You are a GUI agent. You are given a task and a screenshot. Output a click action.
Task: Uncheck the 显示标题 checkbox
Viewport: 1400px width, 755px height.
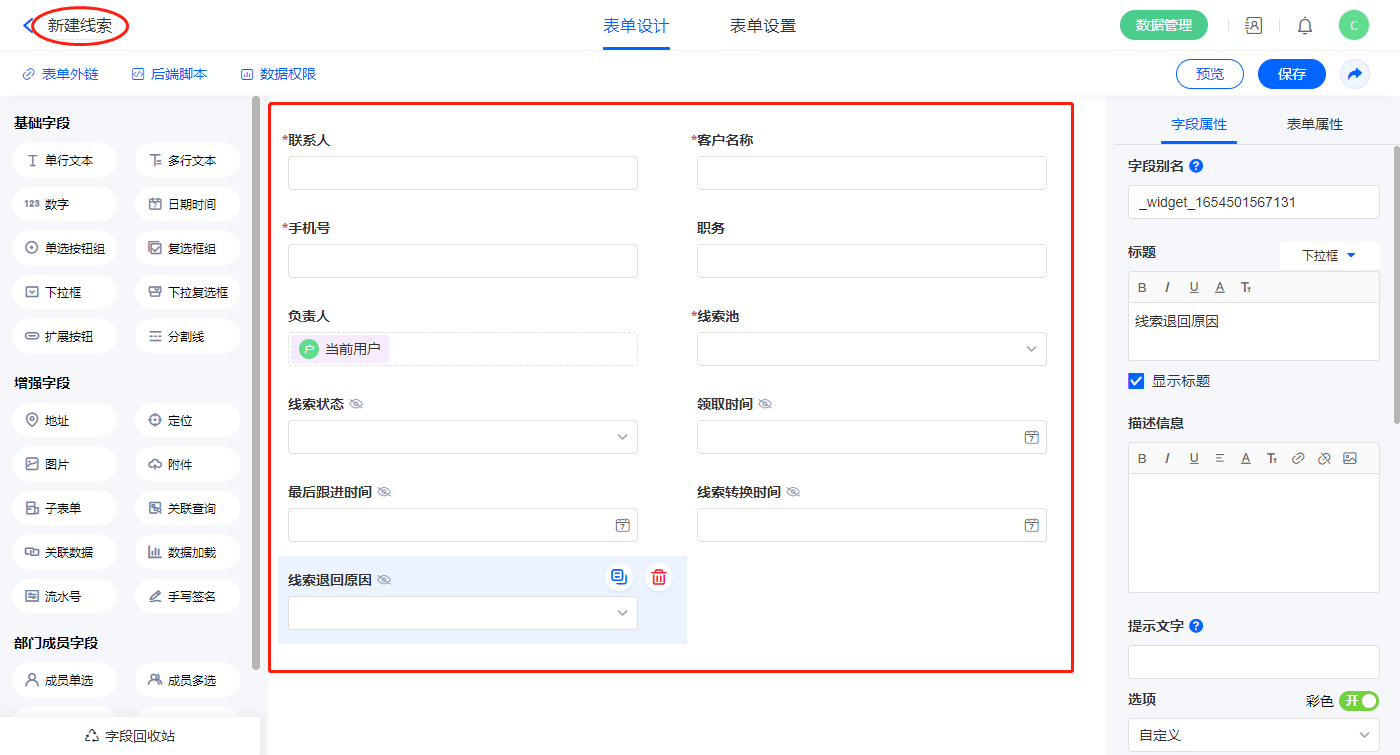point(1136,381)
